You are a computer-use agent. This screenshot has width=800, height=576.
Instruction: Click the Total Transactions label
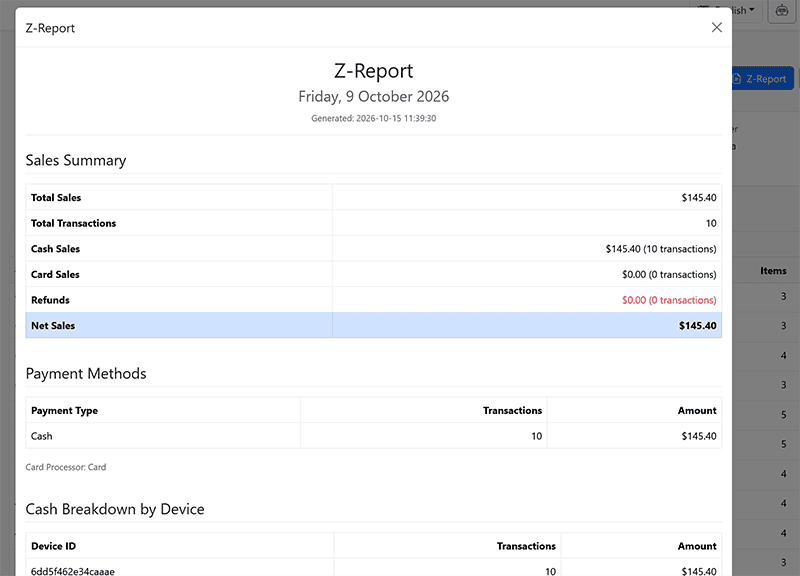pyautogui.click(x=73, y=223)
